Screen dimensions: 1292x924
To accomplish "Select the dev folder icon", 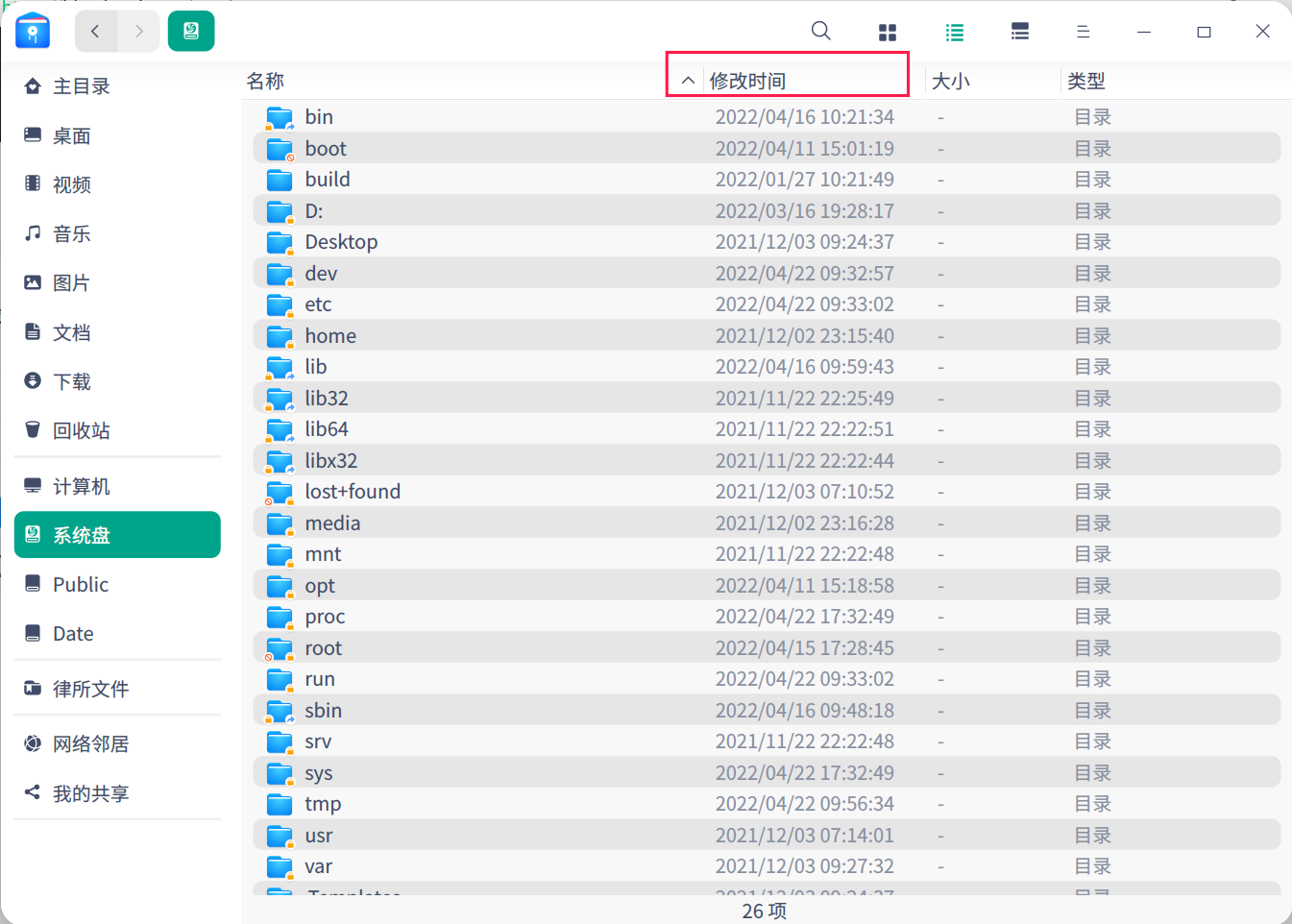I will [280, 274].
